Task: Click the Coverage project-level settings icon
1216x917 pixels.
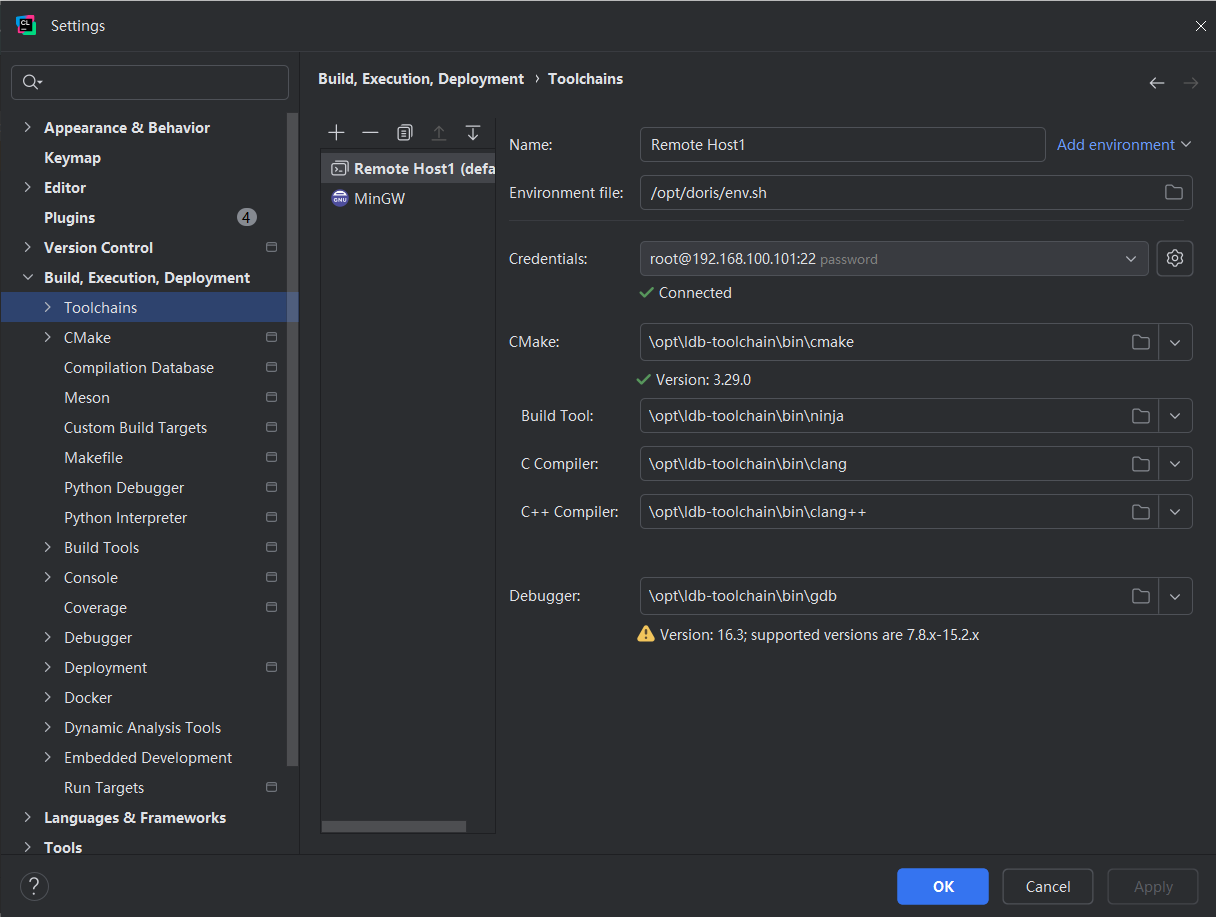Action: (x=271, y=607)
